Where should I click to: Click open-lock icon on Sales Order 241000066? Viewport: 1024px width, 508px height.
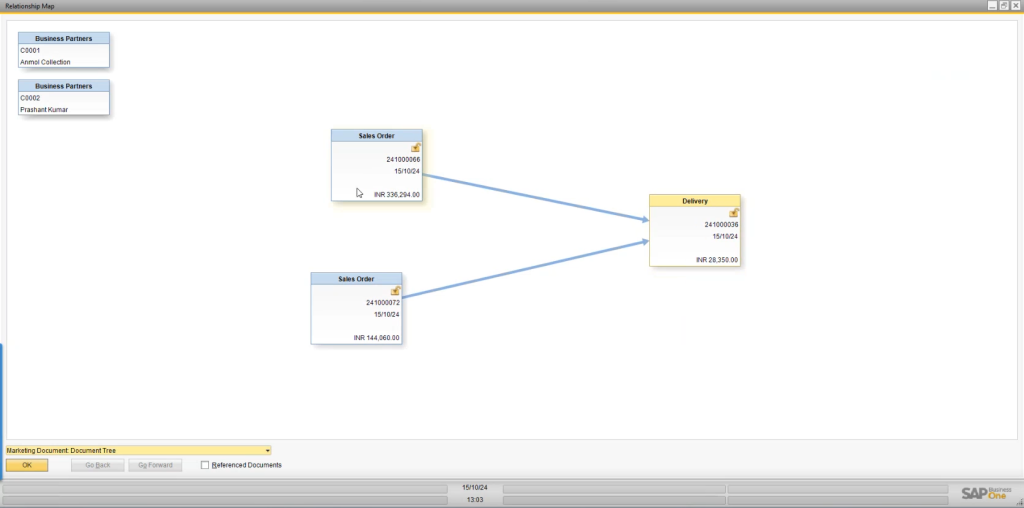click(x=416, y=148)
